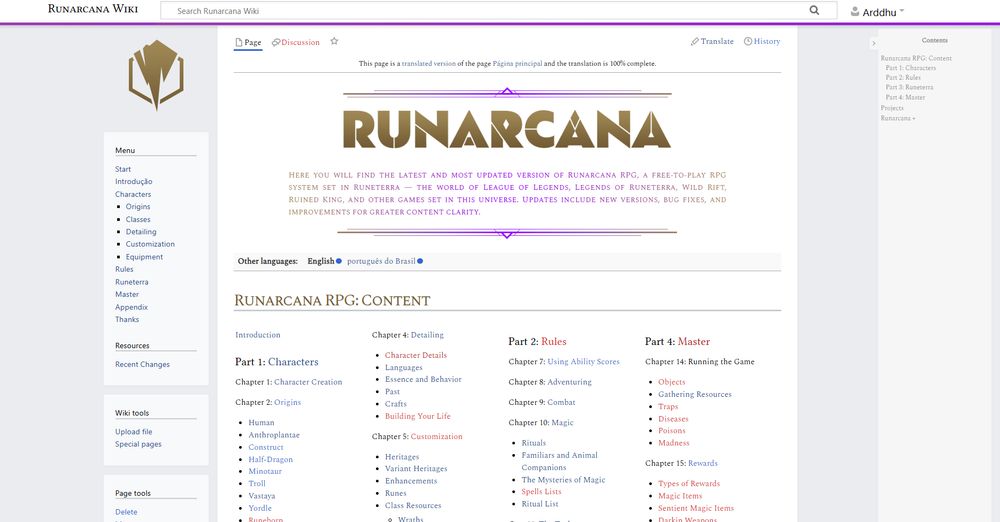Open the Translate tab
Image resolution: width=1000 pixels, height=522 pixels.
(x=712, y=41)
